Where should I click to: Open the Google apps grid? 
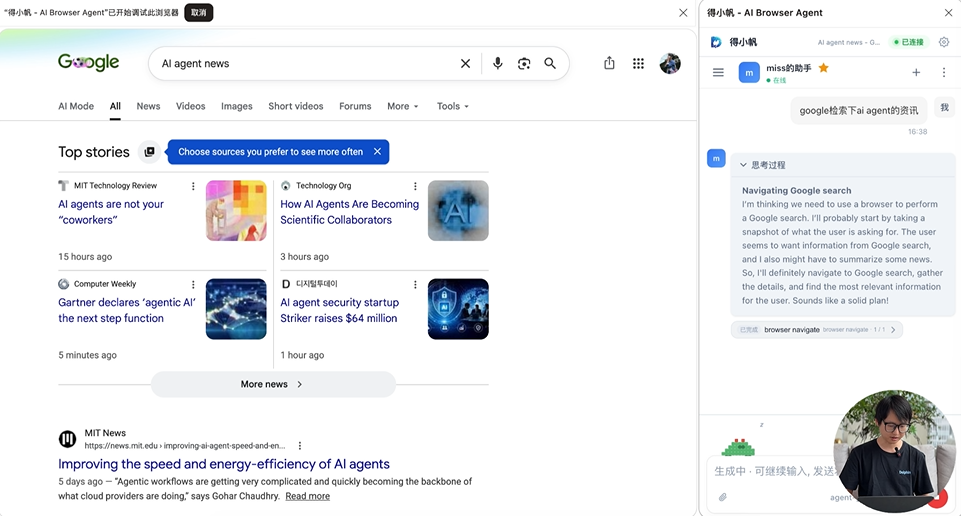click(638, 63)
